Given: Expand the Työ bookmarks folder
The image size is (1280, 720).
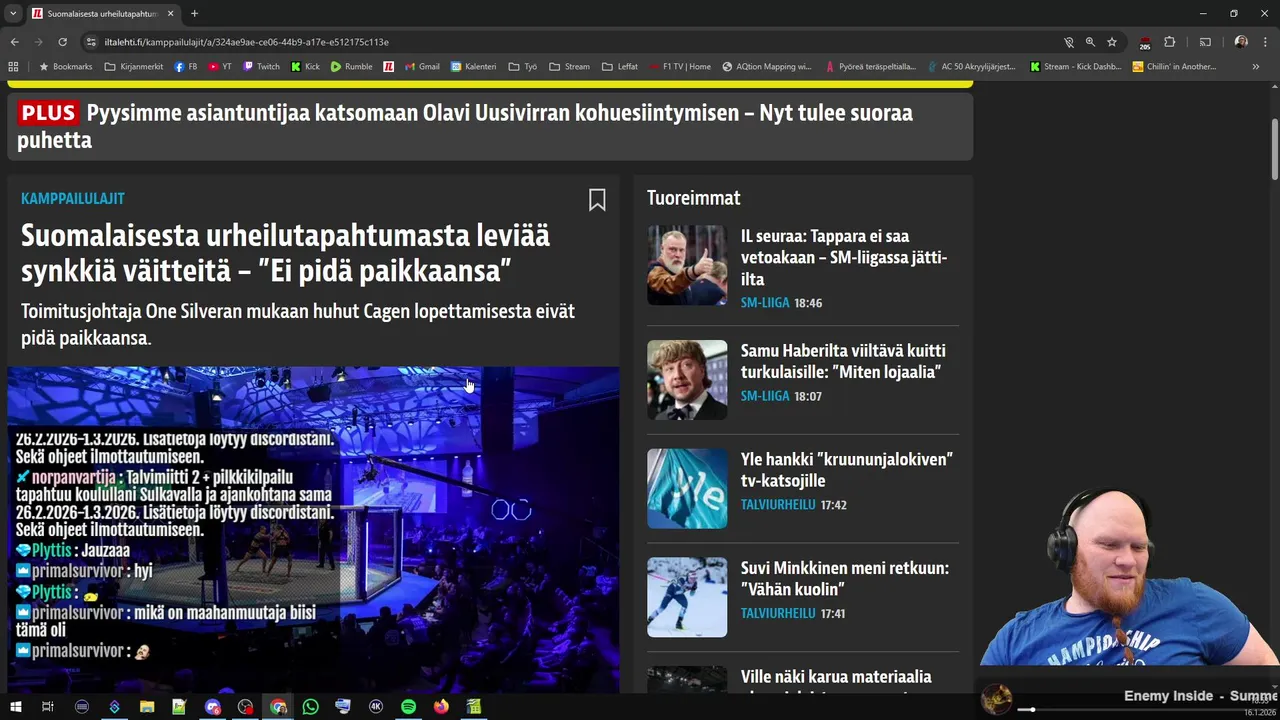Looking at the screenshot, I should coord(522,67).
